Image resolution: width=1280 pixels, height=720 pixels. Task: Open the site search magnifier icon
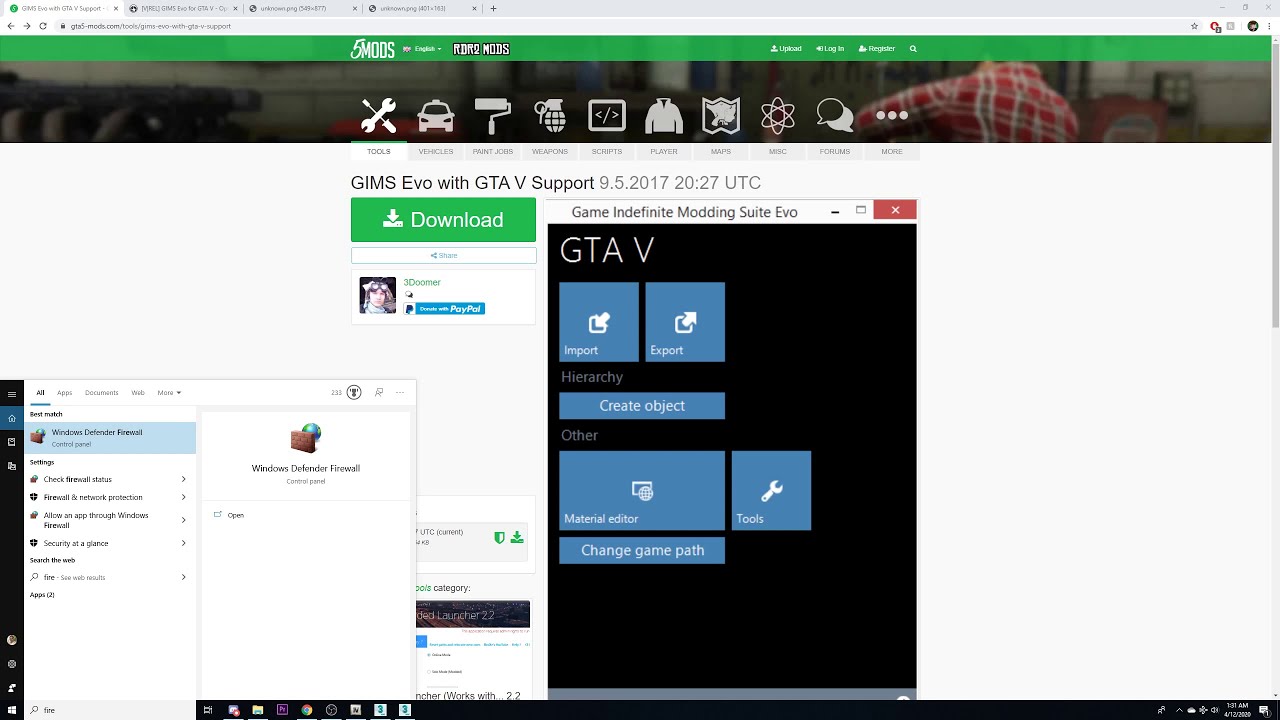pyautogui.click(x=913, y=48)
